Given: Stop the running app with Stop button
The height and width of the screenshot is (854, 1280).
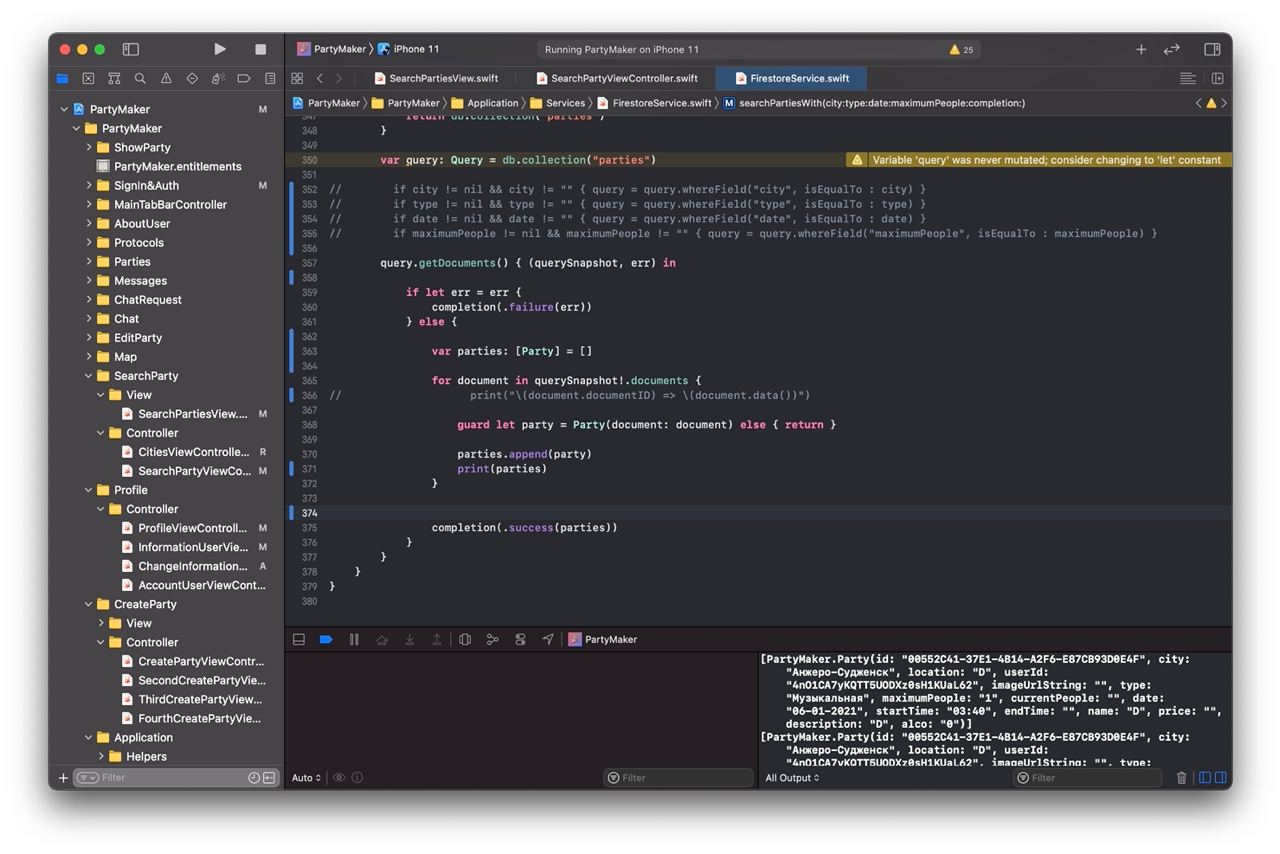Looking at the screenshot, I should [261, 49].
